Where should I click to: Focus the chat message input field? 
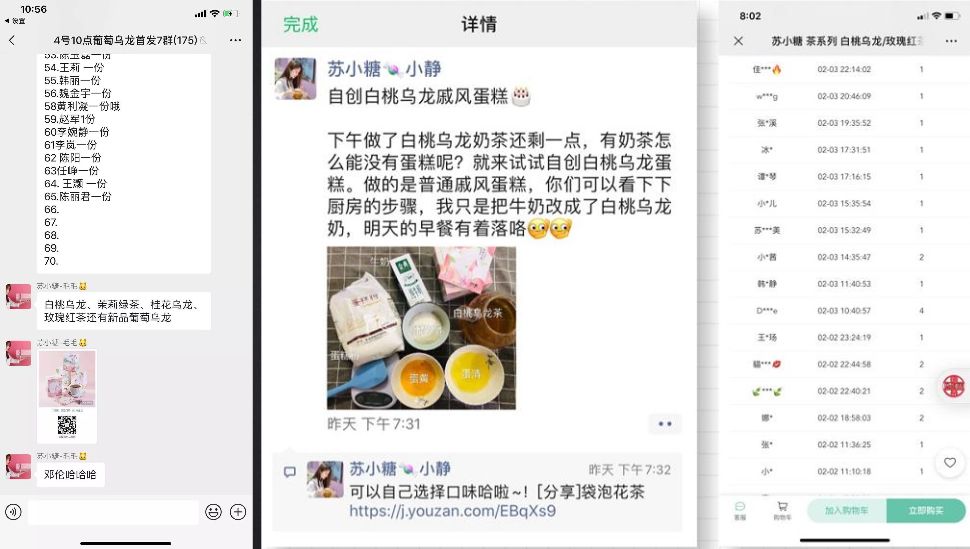pos(113,512)
